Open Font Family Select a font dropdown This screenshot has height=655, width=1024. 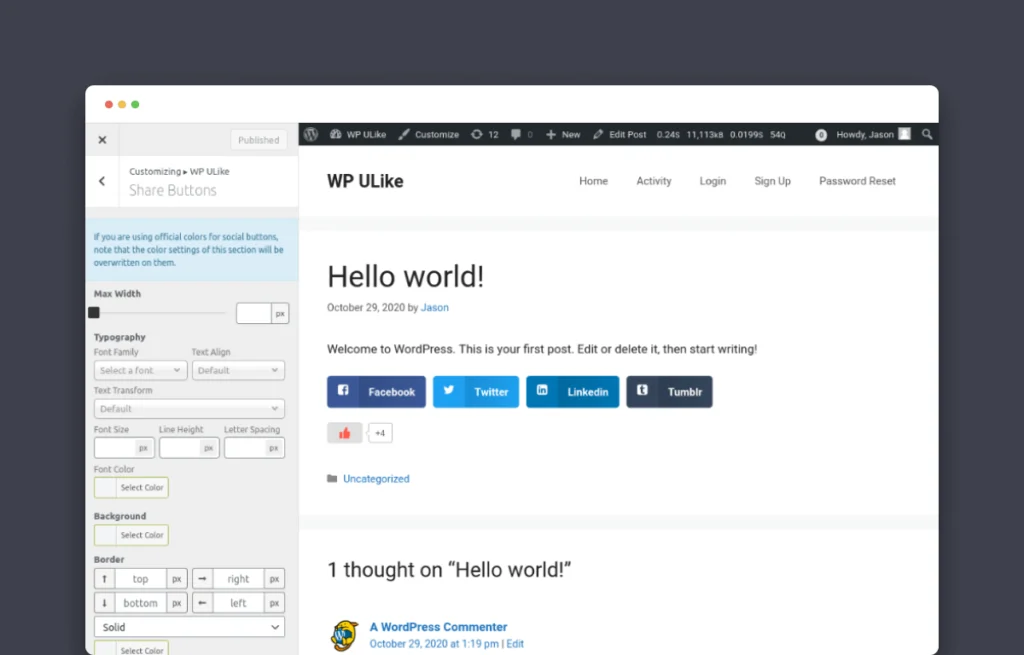pyautogui.click(x=140, y=370)
